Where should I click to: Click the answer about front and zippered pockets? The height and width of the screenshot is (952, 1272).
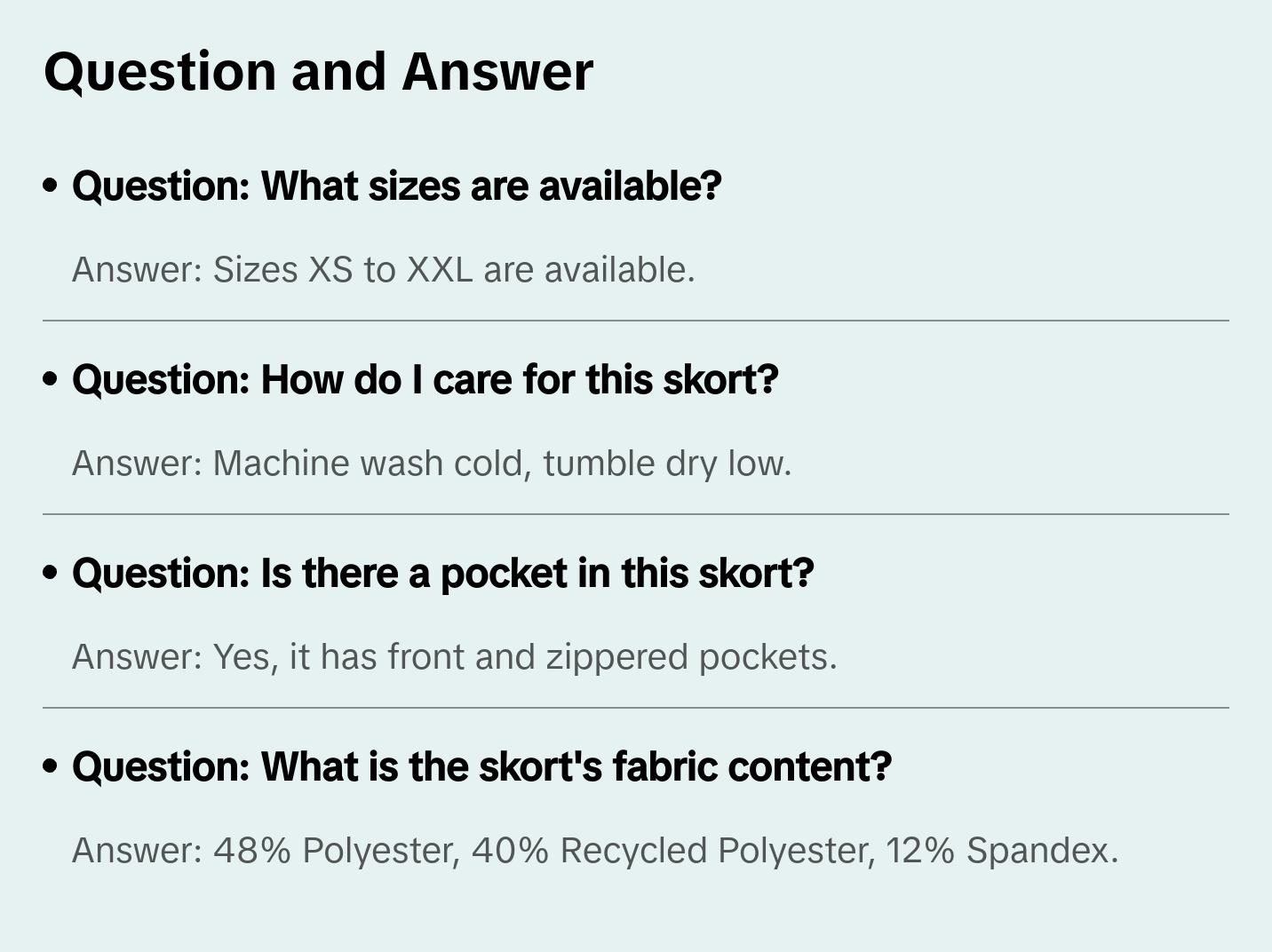[454, 657]
